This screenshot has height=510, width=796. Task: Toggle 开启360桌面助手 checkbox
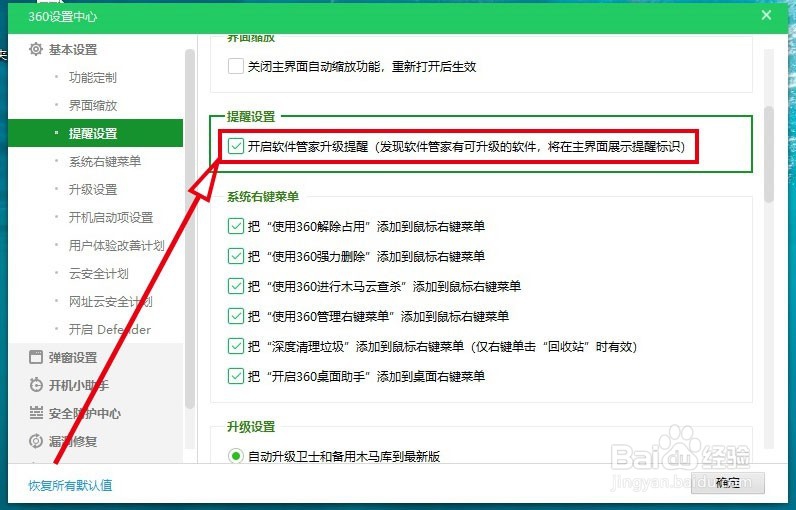coord(236,376)
